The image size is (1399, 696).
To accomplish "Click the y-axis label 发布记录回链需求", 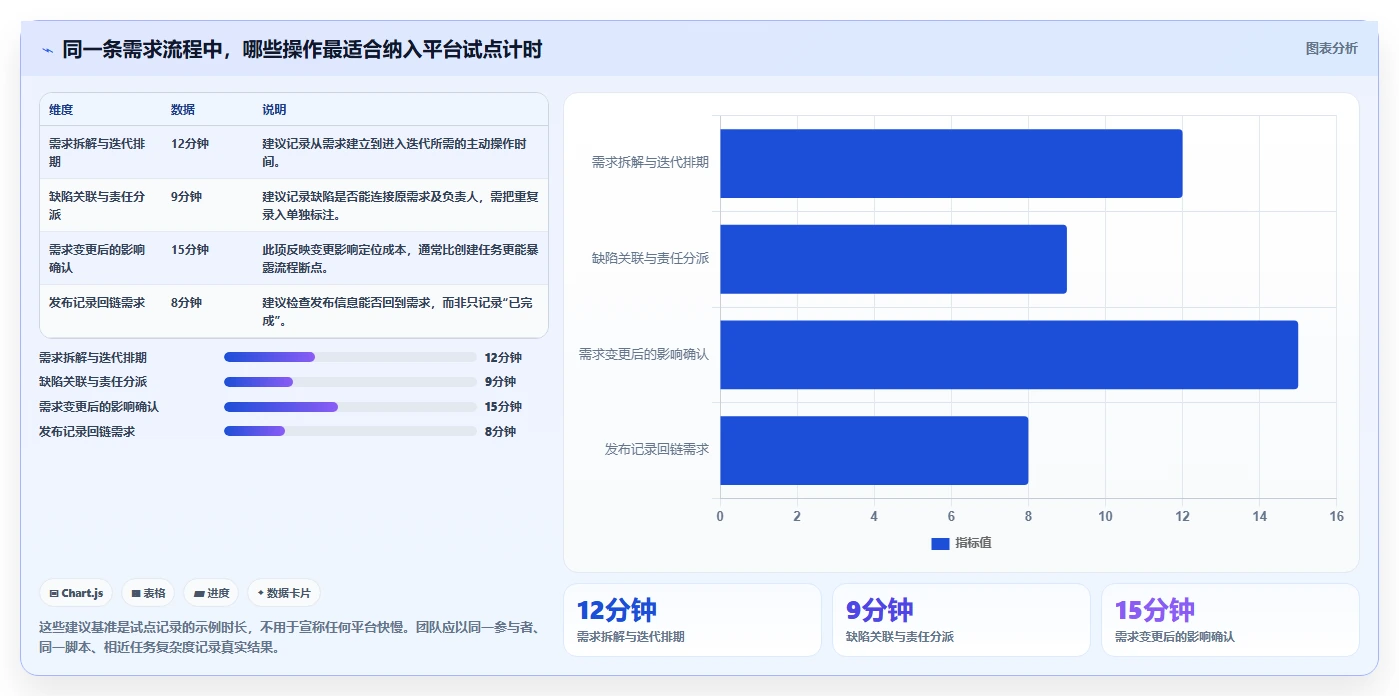I will pyautogui.click(x=657, y=450).
